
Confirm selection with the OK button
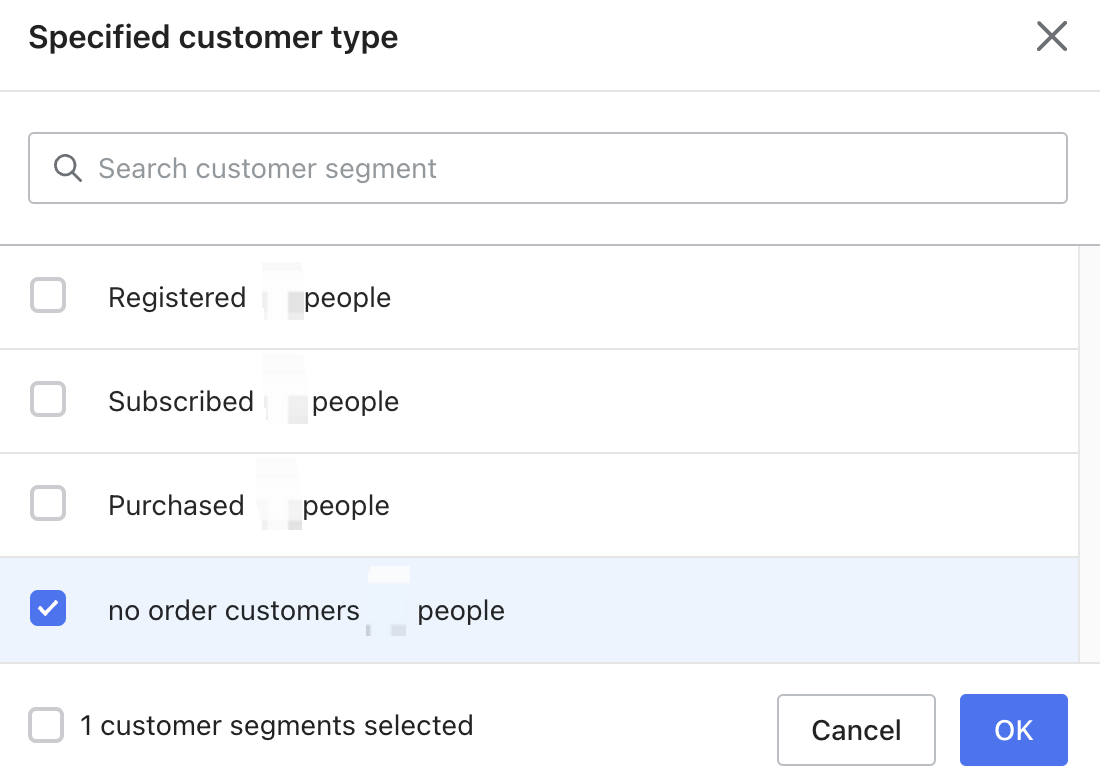click(x=1013, y=730)
